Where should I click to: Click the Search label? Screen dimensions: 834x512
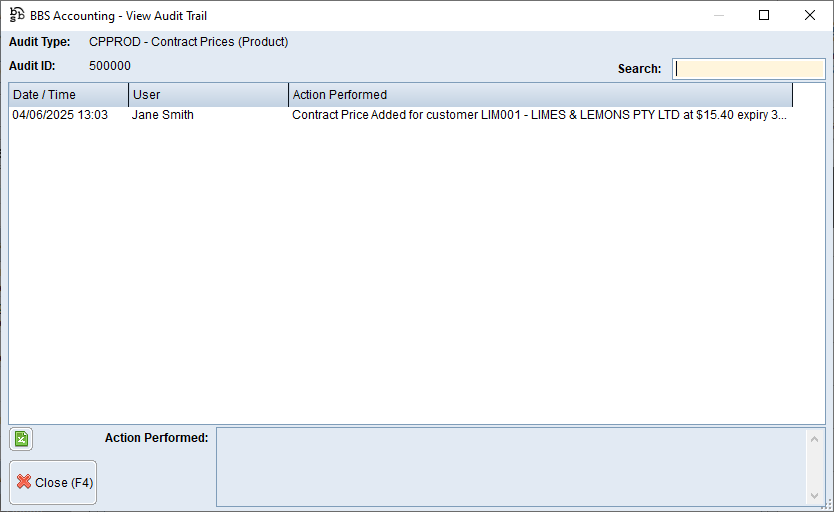coord(639,69)
